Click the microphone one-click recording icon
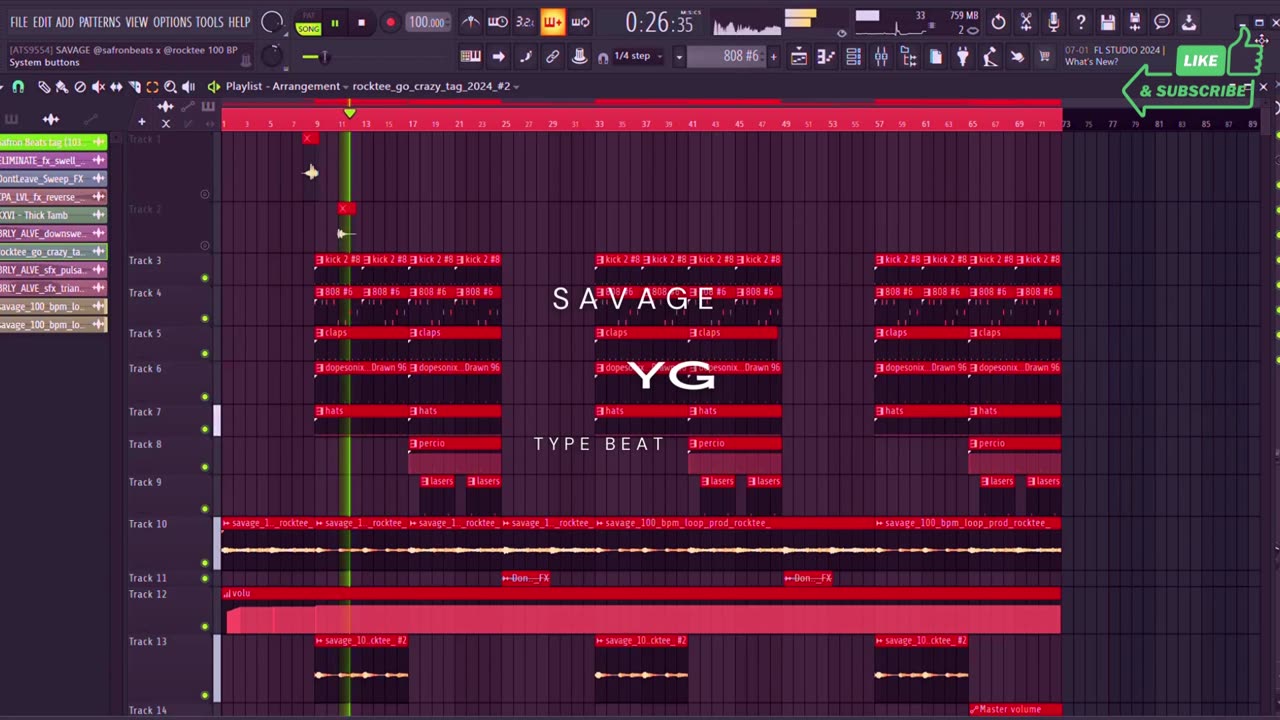 [1053, 22]
